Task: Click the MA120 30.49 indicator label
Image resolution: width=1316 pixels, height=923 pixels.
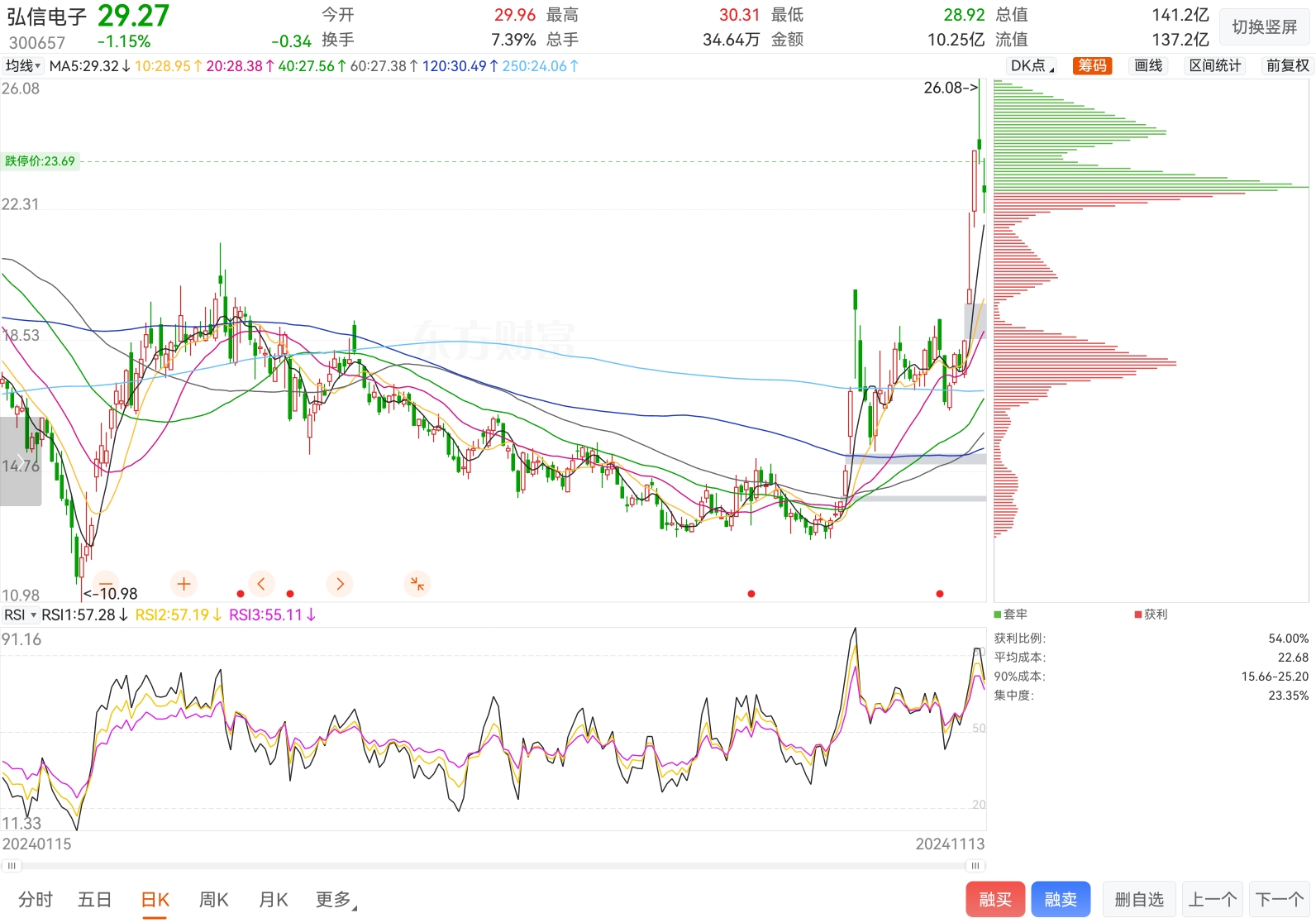Action: (460, 65)
